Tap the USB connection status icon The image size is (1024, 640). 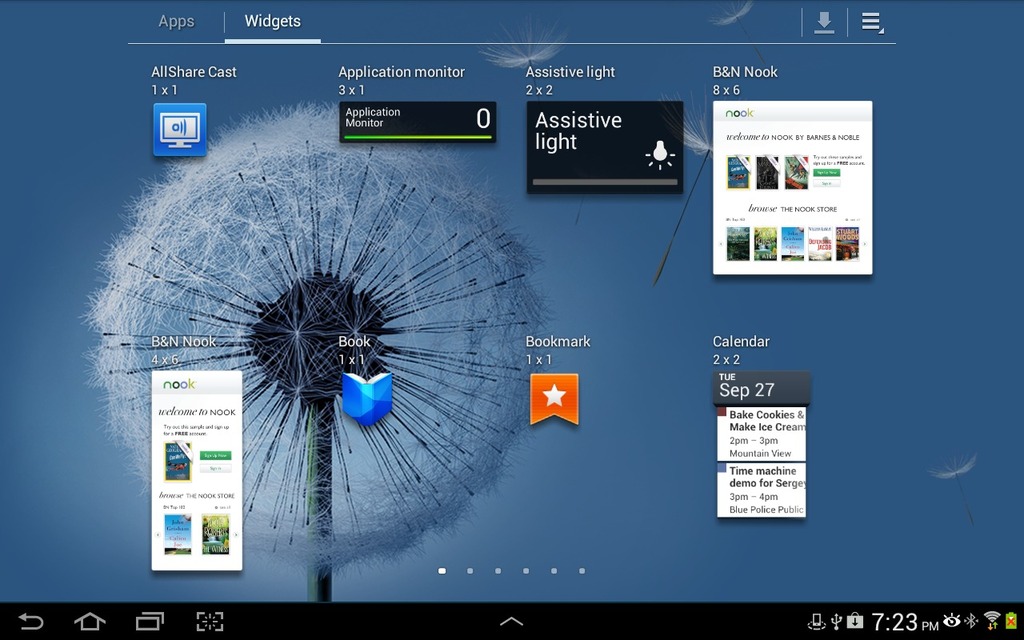[837, 621]
